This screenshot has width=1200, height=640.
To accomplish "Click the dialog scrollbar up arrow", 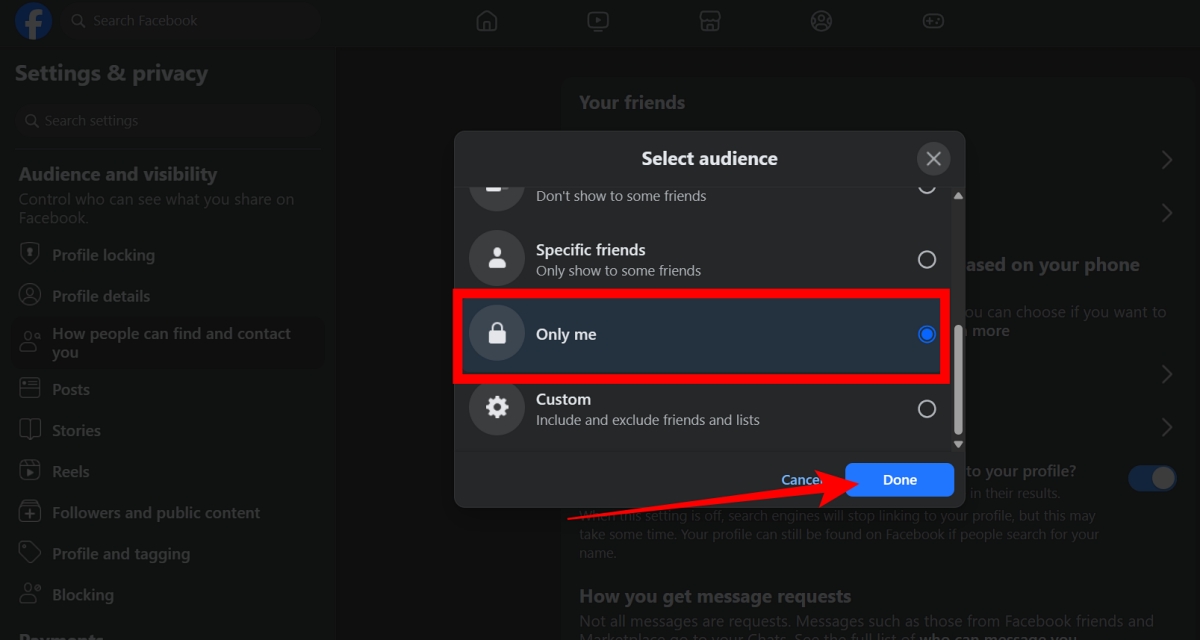I will coord(958,196).
